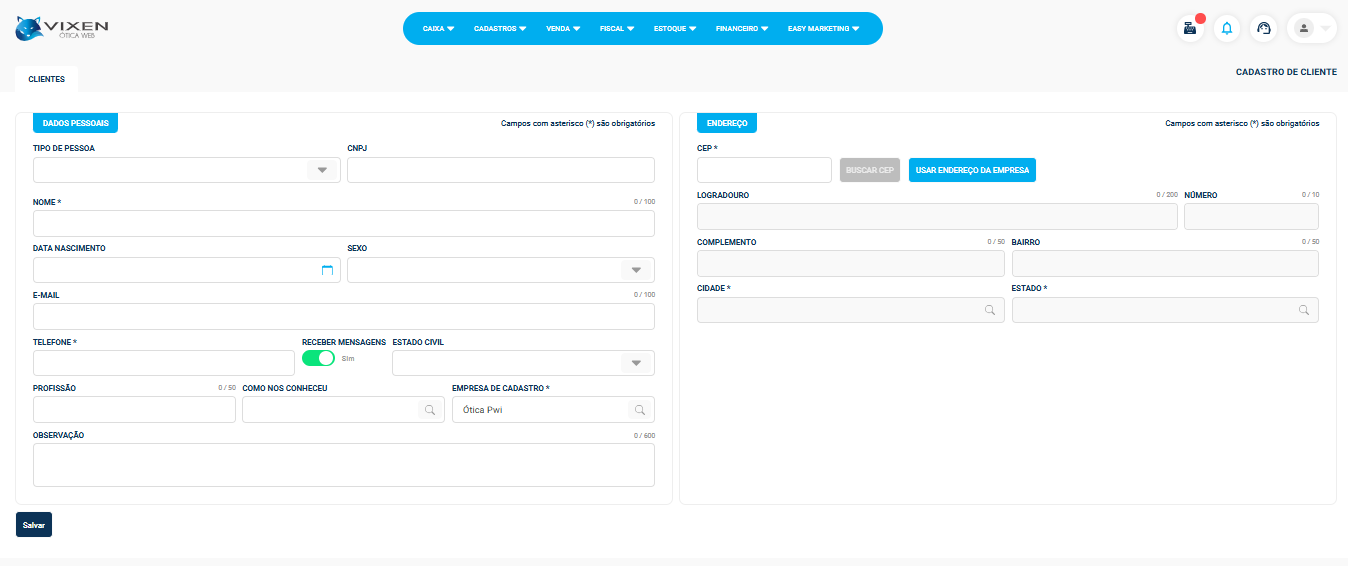Toggle the Receber Mensagens switch

tap(318, 358)
